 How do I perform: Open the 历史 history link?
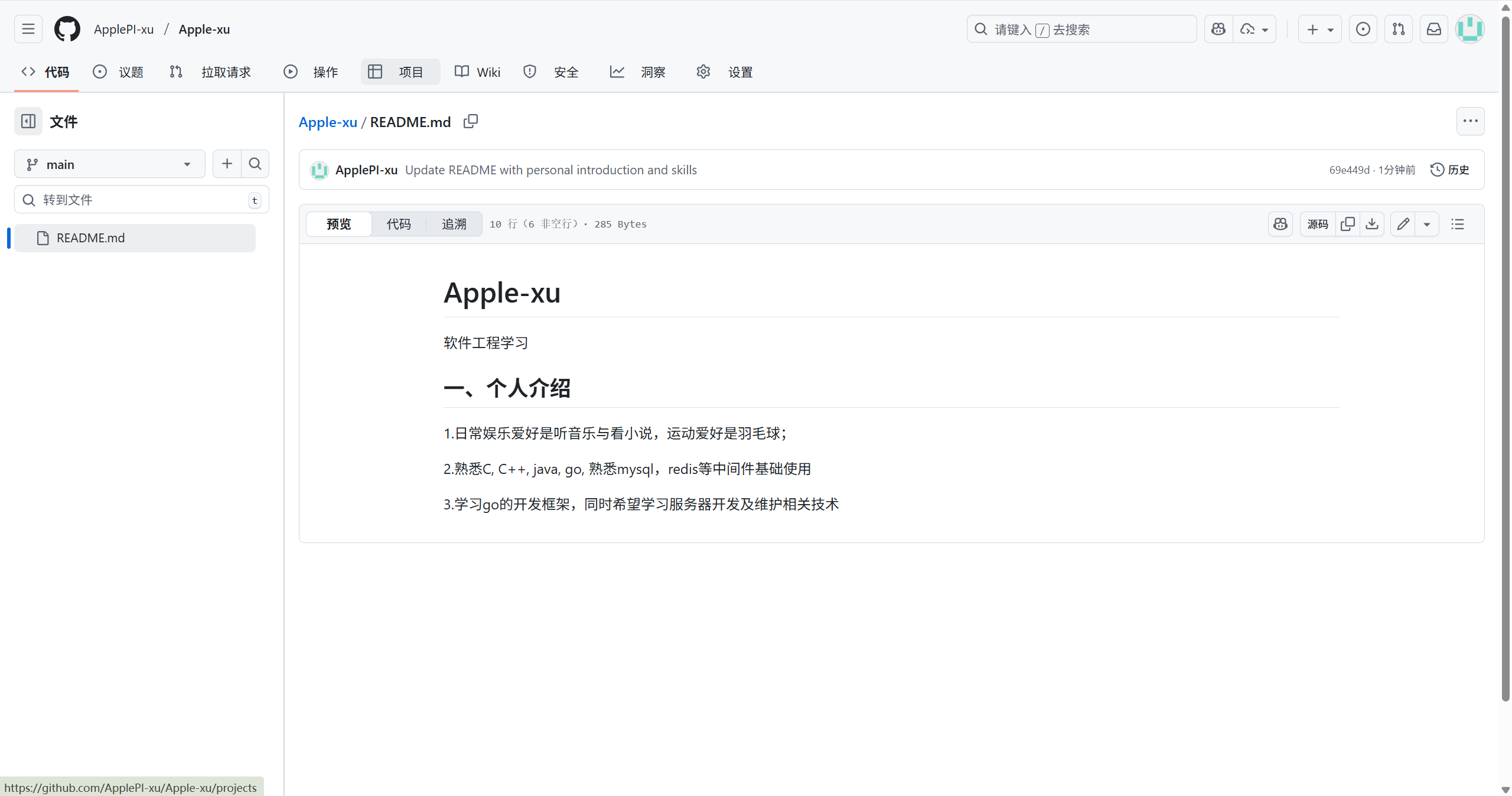(1450, 170)
